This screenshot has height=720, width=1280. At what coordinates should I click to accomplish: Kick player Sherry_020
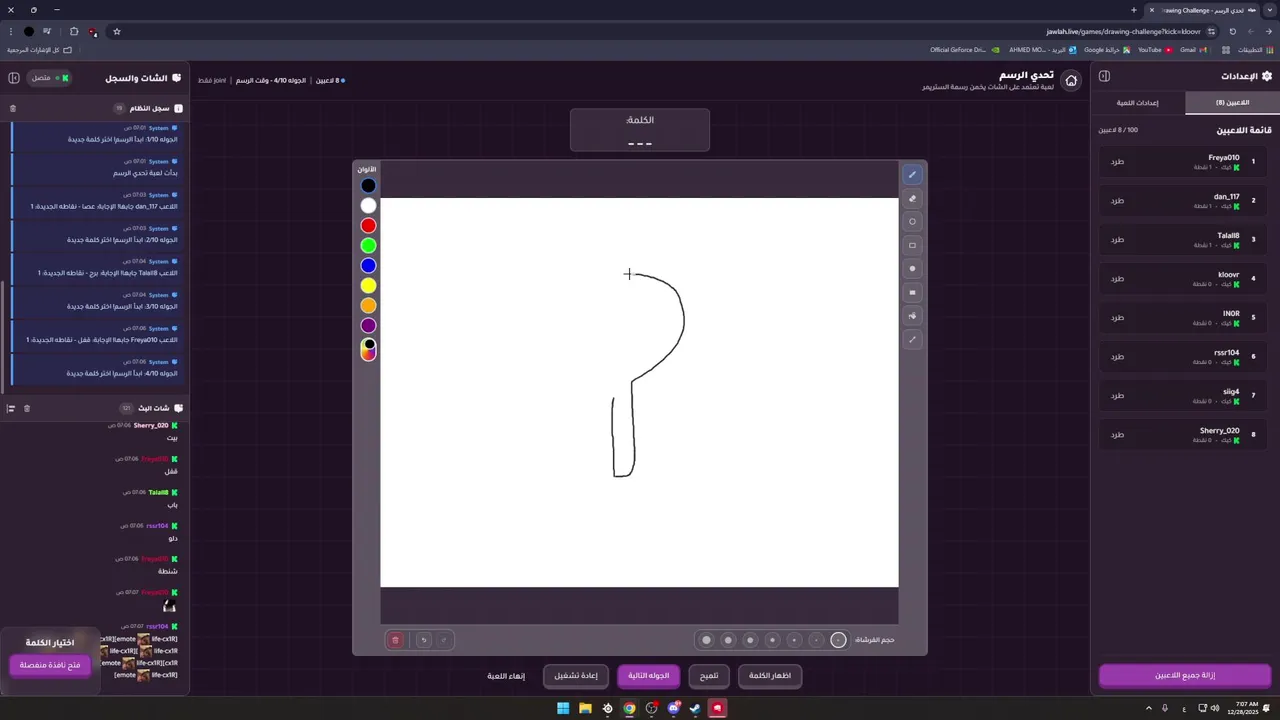[x=1117, y=434]
